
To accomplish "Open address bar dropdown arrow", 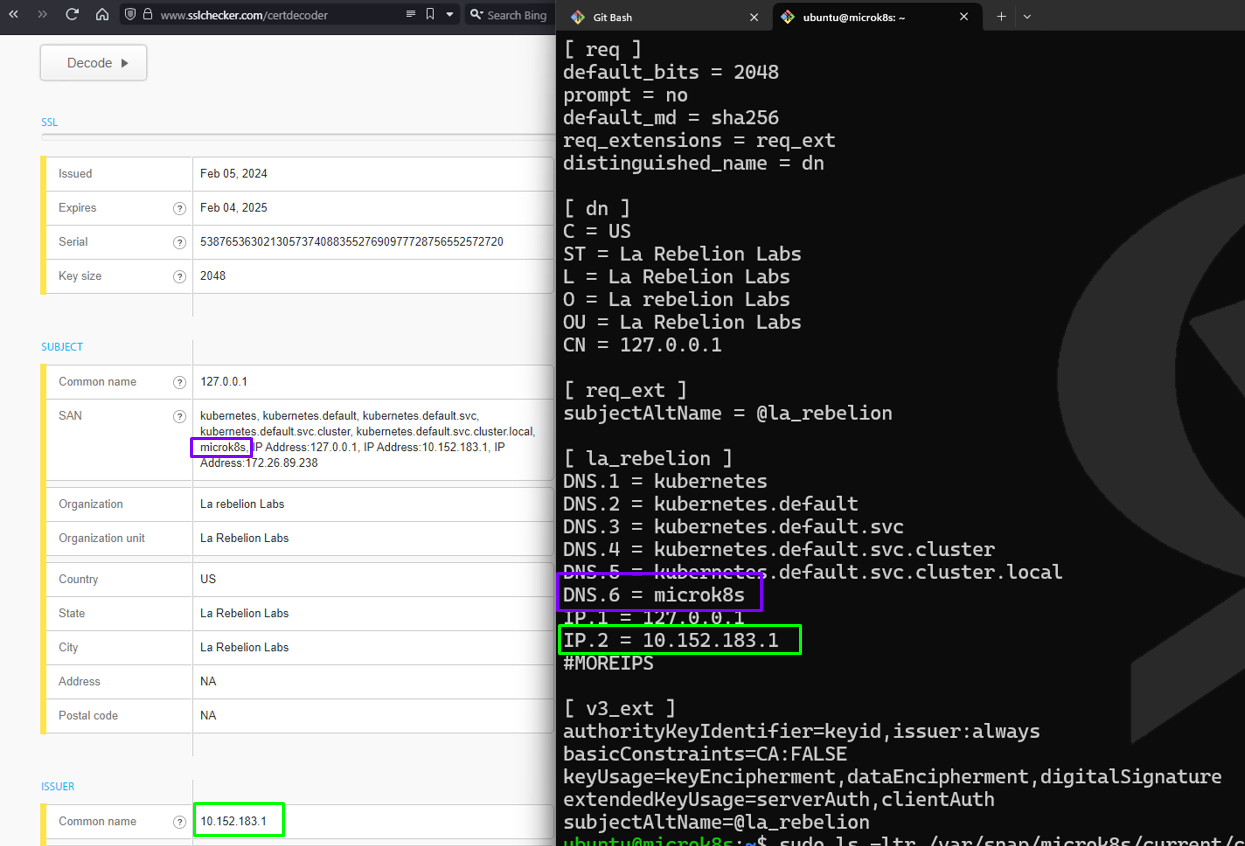I will [450, 15].
